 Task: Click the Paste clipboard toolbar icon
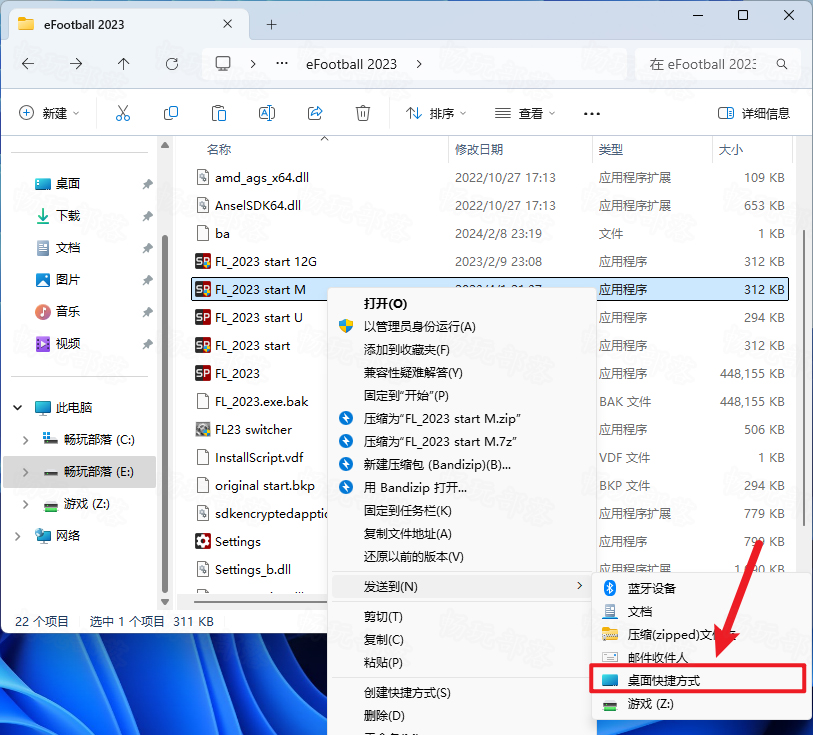tap(219, 113)
